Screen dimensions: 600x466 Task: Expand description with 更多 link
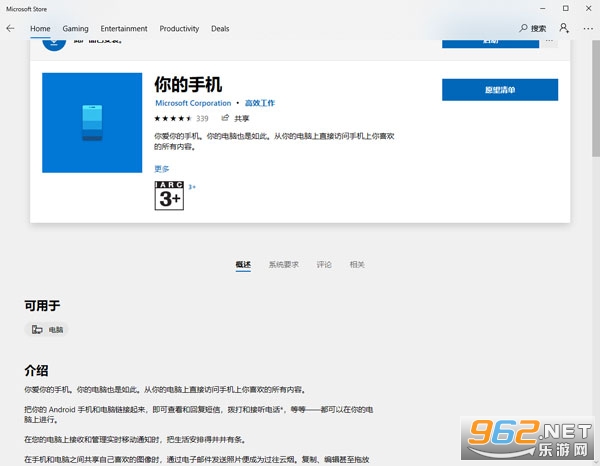161,169
